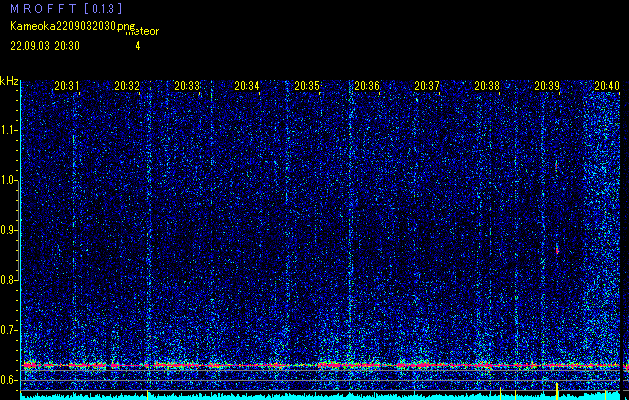Click the MROFFT [0.1.3] title text
The width and height of the screenshot is (629, 400).
[x=66, y=8]
